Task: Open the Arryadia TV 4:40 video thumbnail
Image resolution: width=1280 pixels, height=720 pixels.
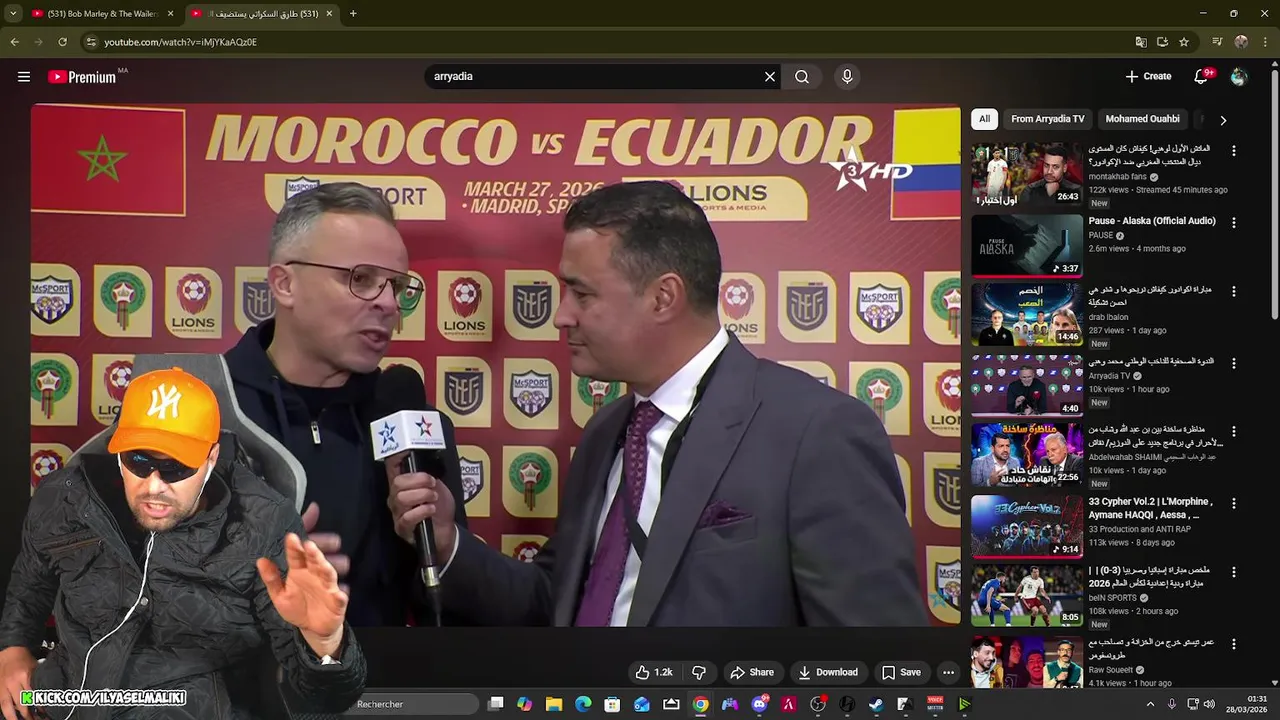Action: pyautogui.click(x=1027, y=385)
